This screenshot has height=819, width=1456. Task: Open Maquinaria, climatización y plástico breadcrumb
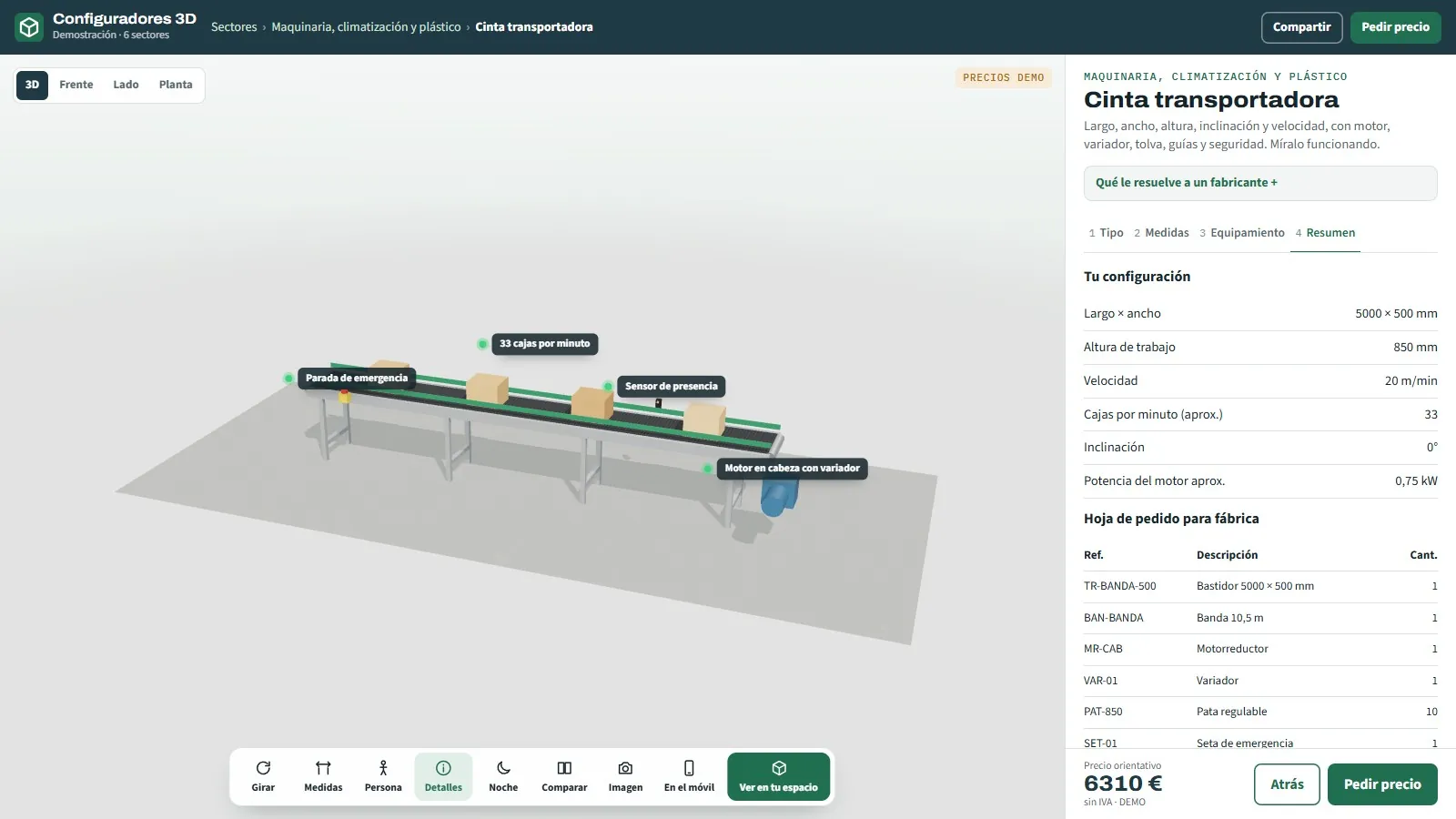coord(366,27)
